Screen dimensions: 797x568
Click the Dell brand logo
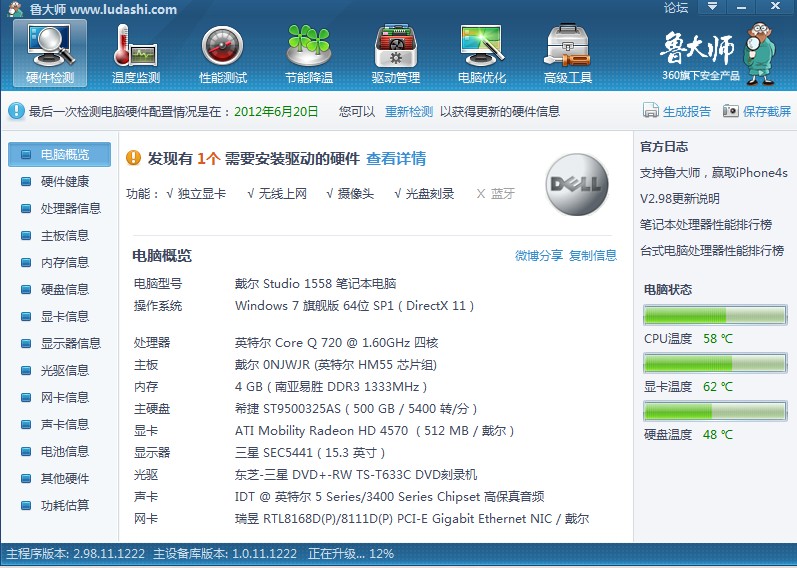point(576,184)
